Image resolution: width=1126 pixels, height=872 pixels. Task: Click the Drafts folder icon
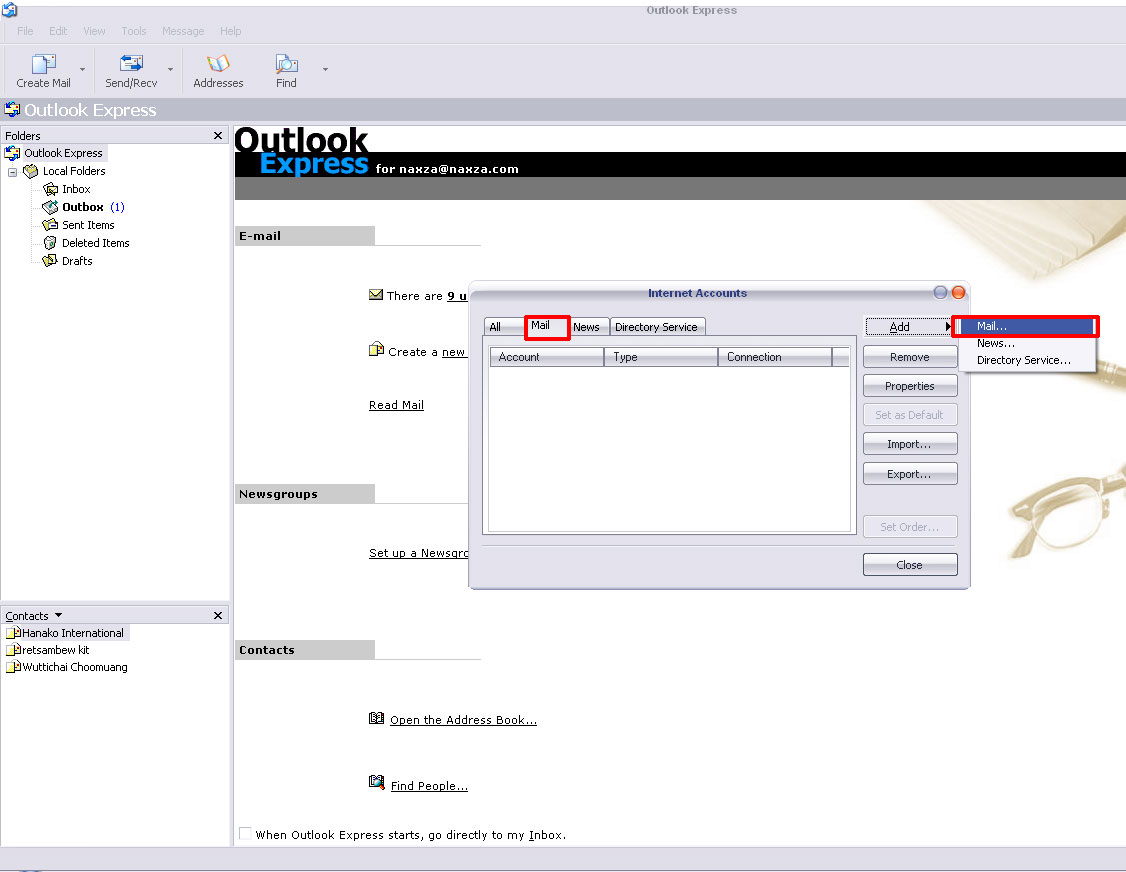click(x=50, y=261)
